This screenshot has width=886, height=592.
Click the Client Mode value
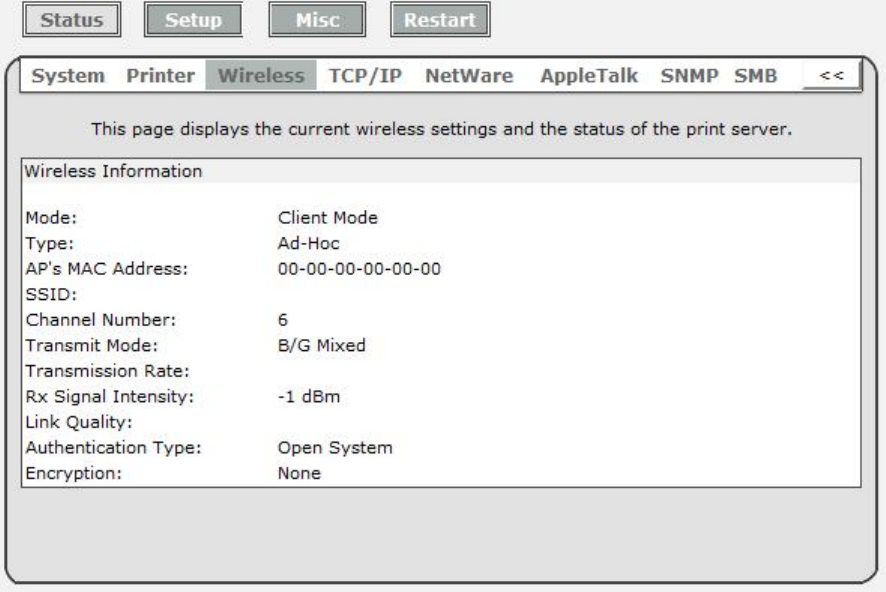click(328, 217)
